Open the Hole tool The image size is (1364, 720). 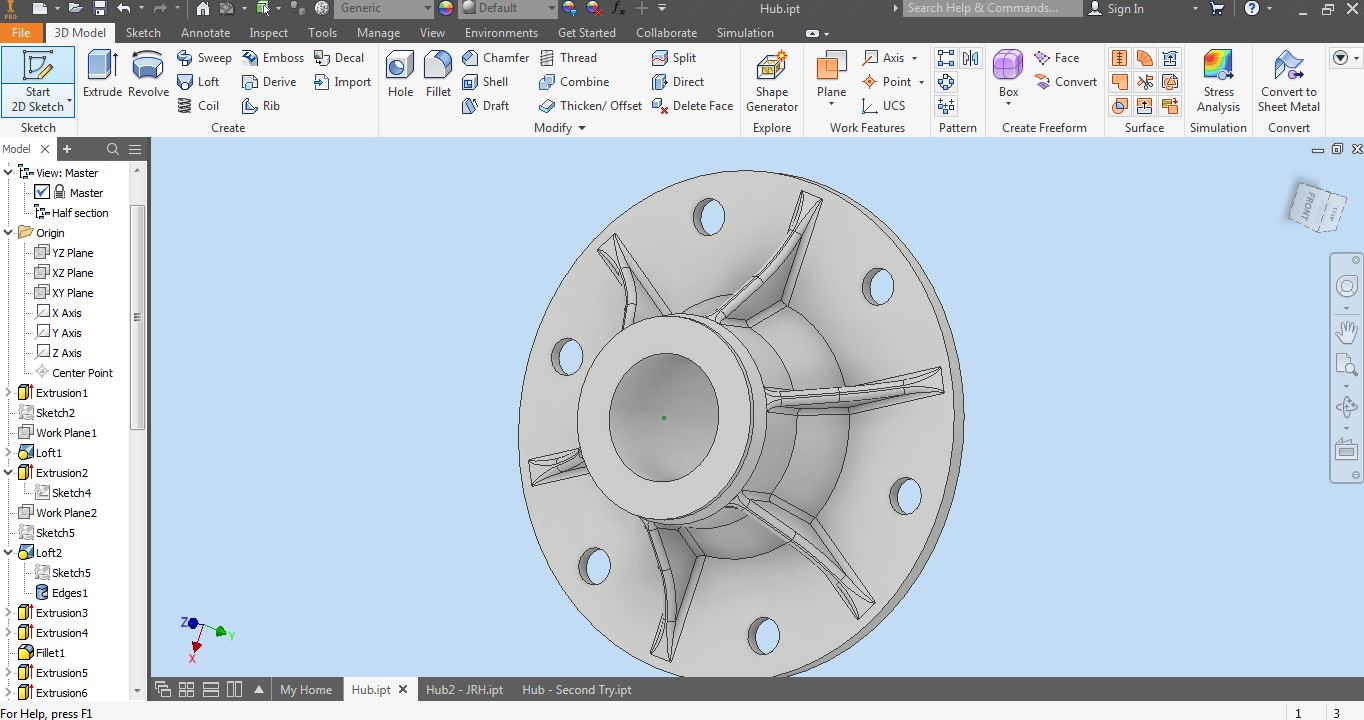(x=400, y=75)
